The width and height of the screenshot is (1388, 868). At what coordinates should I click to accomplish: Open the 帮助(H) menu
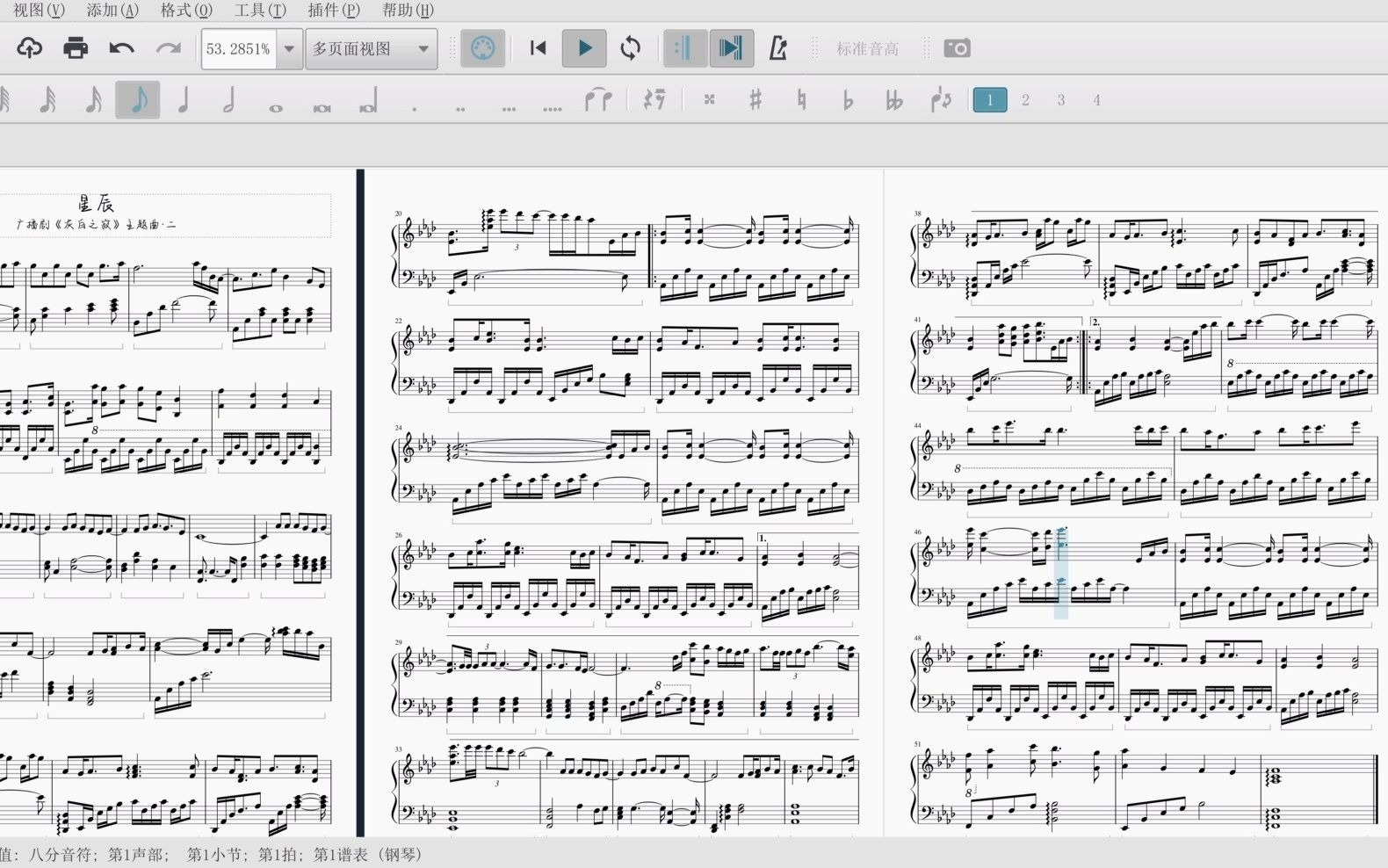(408, 10)
